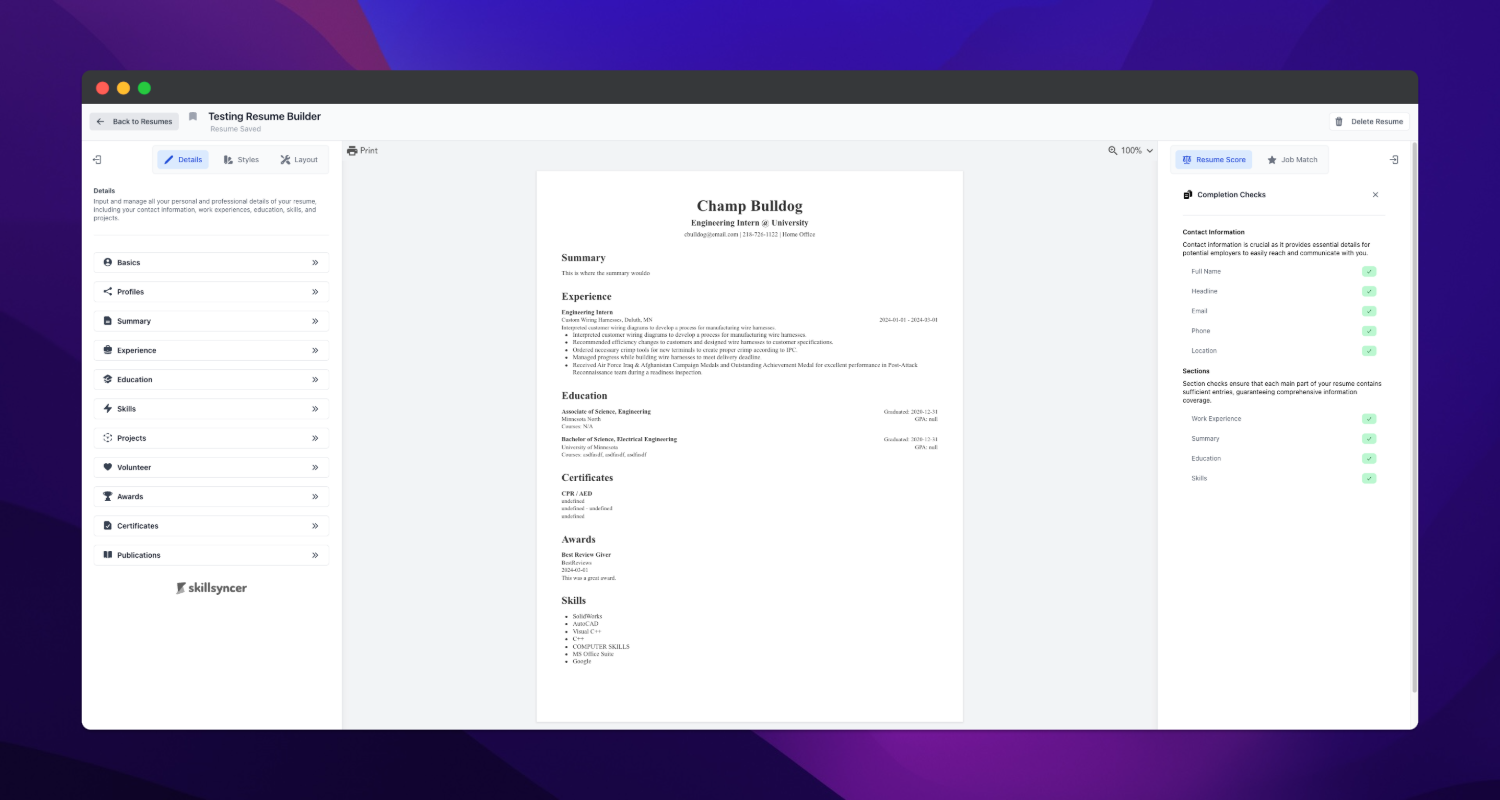The height and width of the screenshot is (800, 1500).
Task: Click the magnifier zoom icon
Action: [1113, 151]
